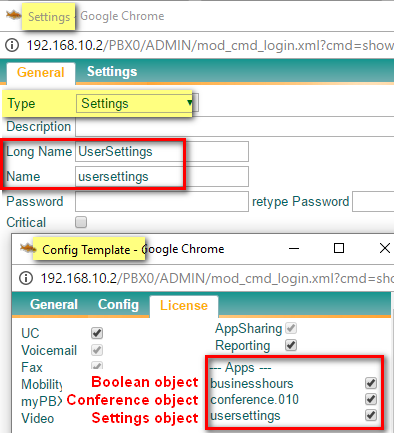This screenshot has height=433, width=394.
Task: Open the General tab in Settings window
Action: click(x=41, y=72)
